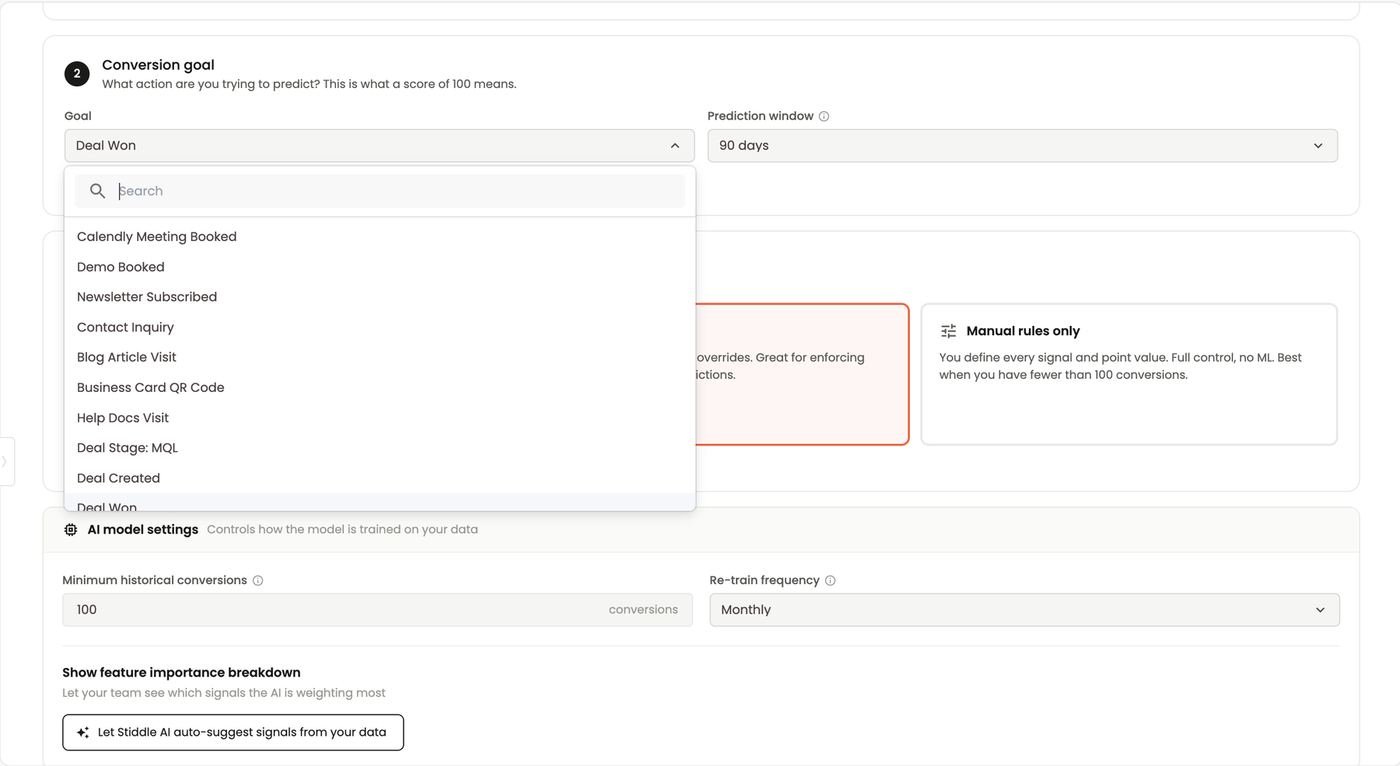Viewport: 1400px width, 766px height.
Task: Choose Calendly Meeting Booked from the goal list
Action: click(380, 237)
